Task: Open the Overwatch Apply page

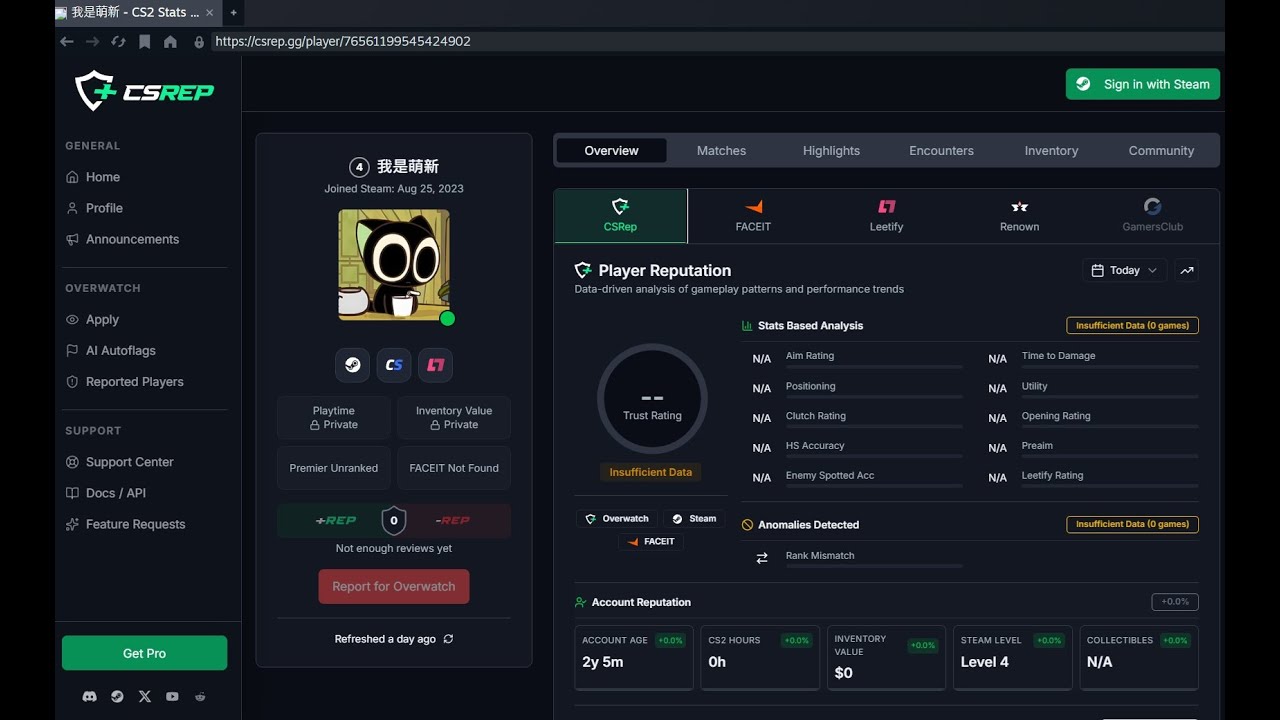Action: [x=92, y=319]
